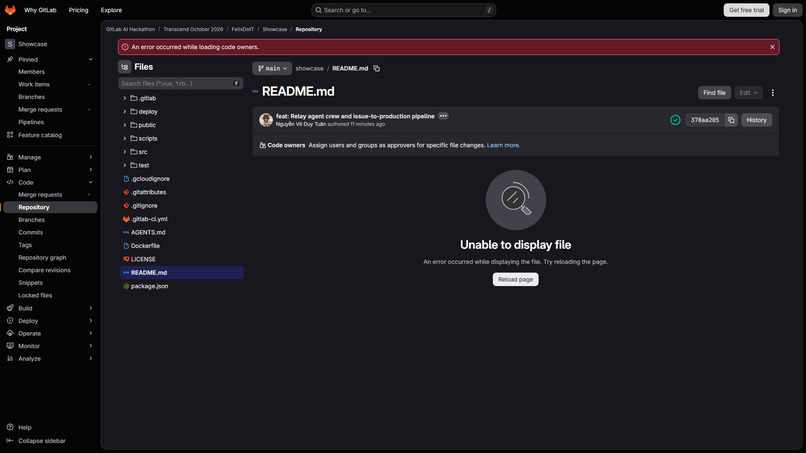Click the commit author avatar
Viewport: 806px width, 453px height.
click(266, 120)
